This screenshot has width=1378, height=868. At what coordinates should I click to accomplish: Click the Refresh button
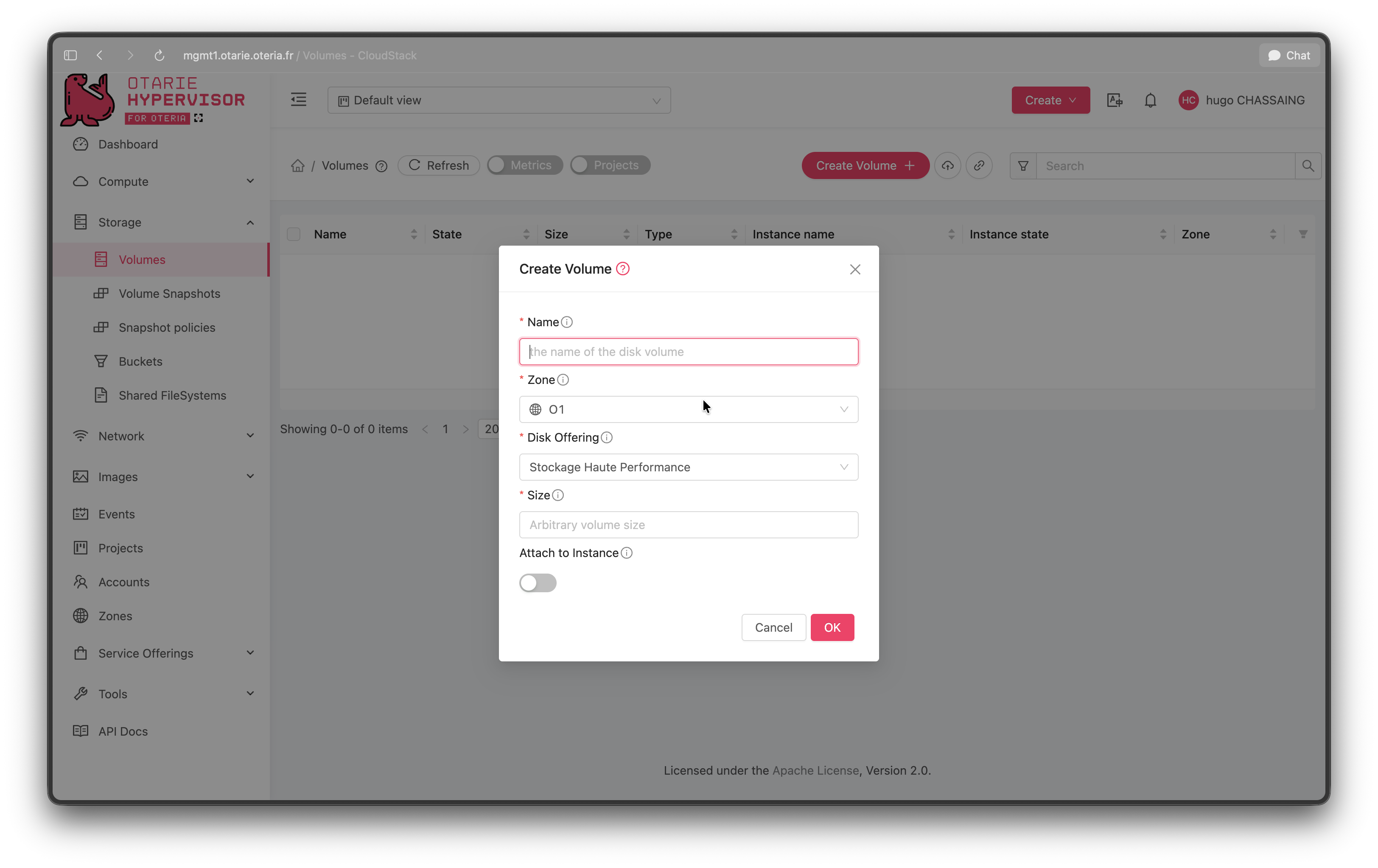[439, 165]
